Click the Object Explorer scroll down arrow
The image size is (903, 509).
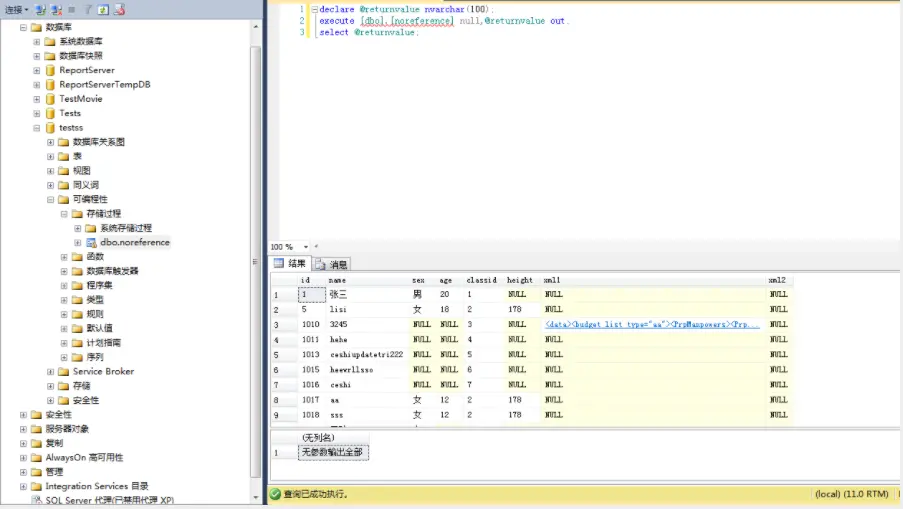click(x=256, y=499)
